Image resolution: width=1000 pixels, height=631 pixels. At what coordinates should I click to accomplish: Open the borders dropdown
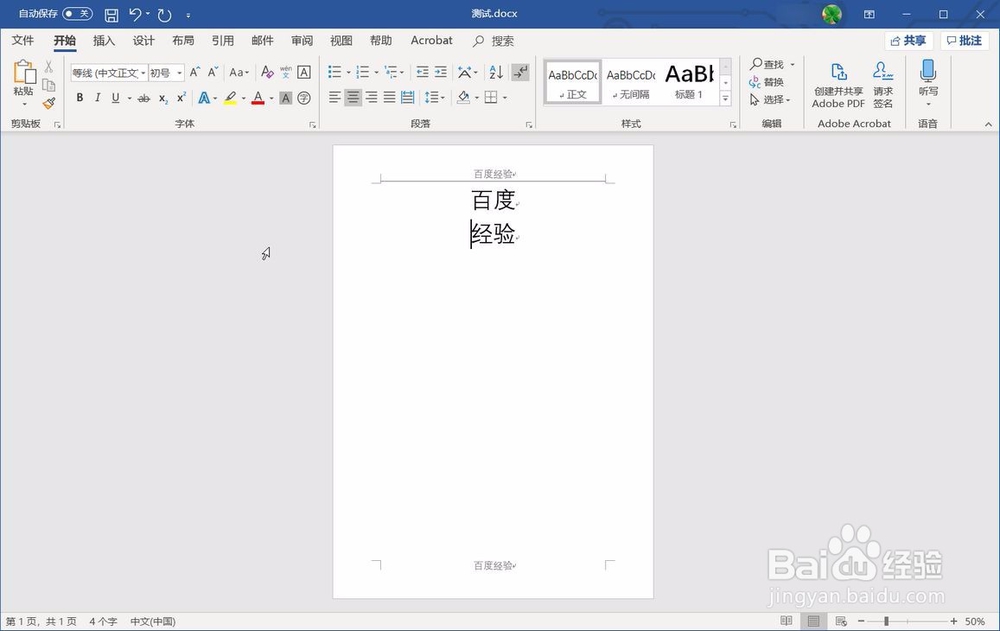505,98
